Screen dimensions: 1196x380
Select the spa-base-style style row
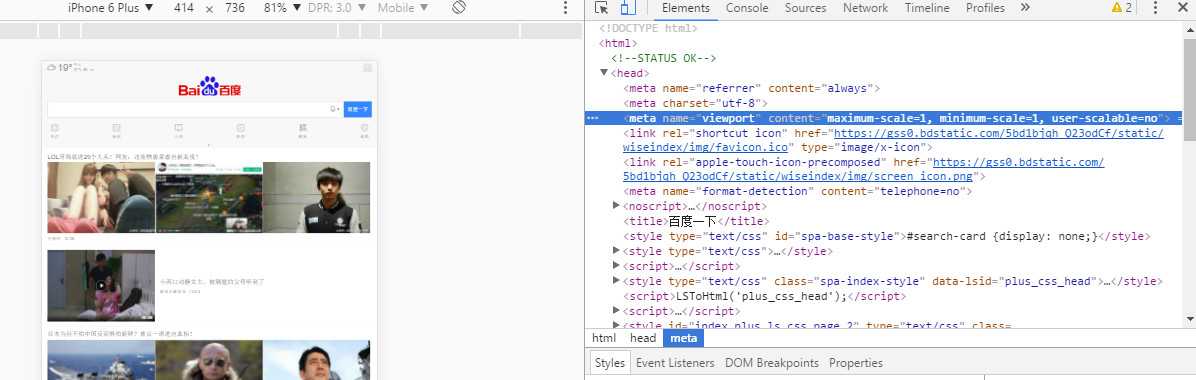tap(887, 237)
